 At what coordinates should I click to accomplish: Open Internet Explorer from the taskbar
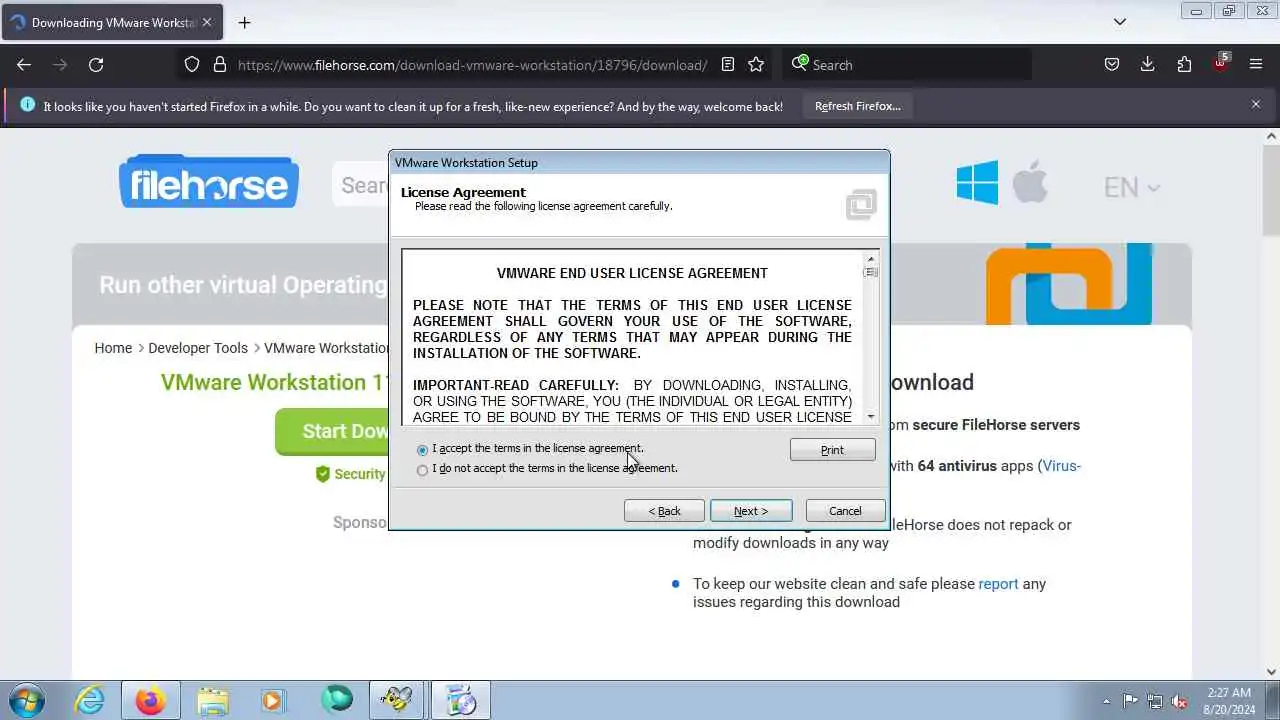(90, 700)
